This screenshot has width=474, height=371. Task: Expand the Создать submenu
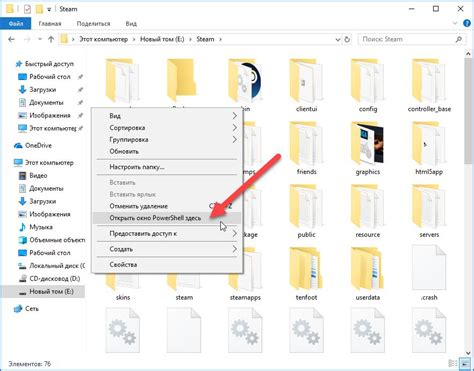(167, 249)
